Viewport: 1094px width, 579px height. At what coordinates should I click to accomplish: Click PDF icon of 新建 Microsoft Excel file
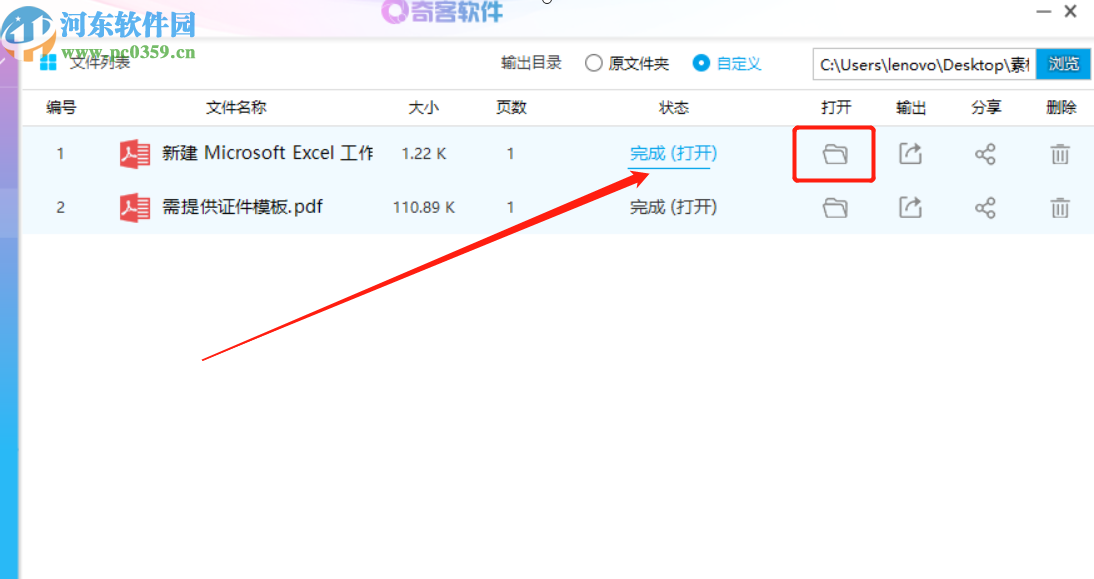[x=135, y=153]
